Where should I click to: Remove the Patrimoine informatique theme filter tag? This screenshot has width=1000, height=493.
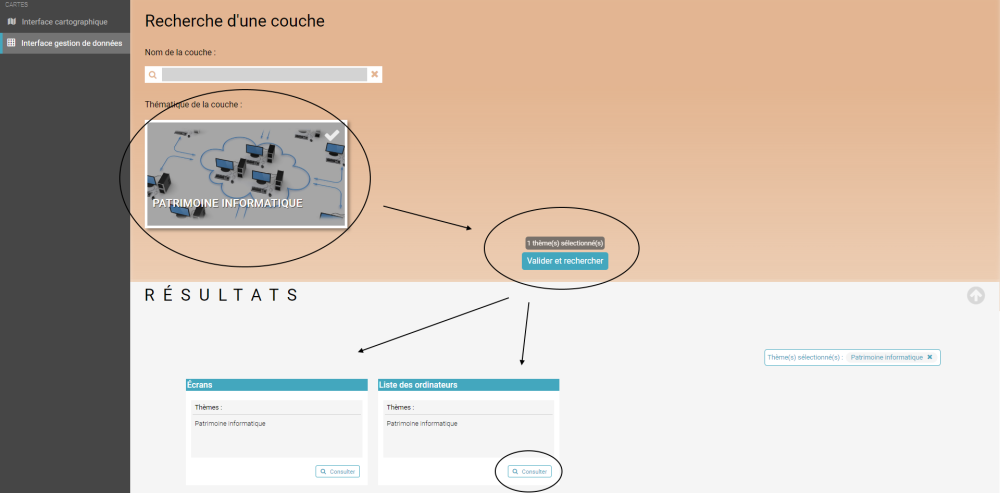[x=929, y=357]
